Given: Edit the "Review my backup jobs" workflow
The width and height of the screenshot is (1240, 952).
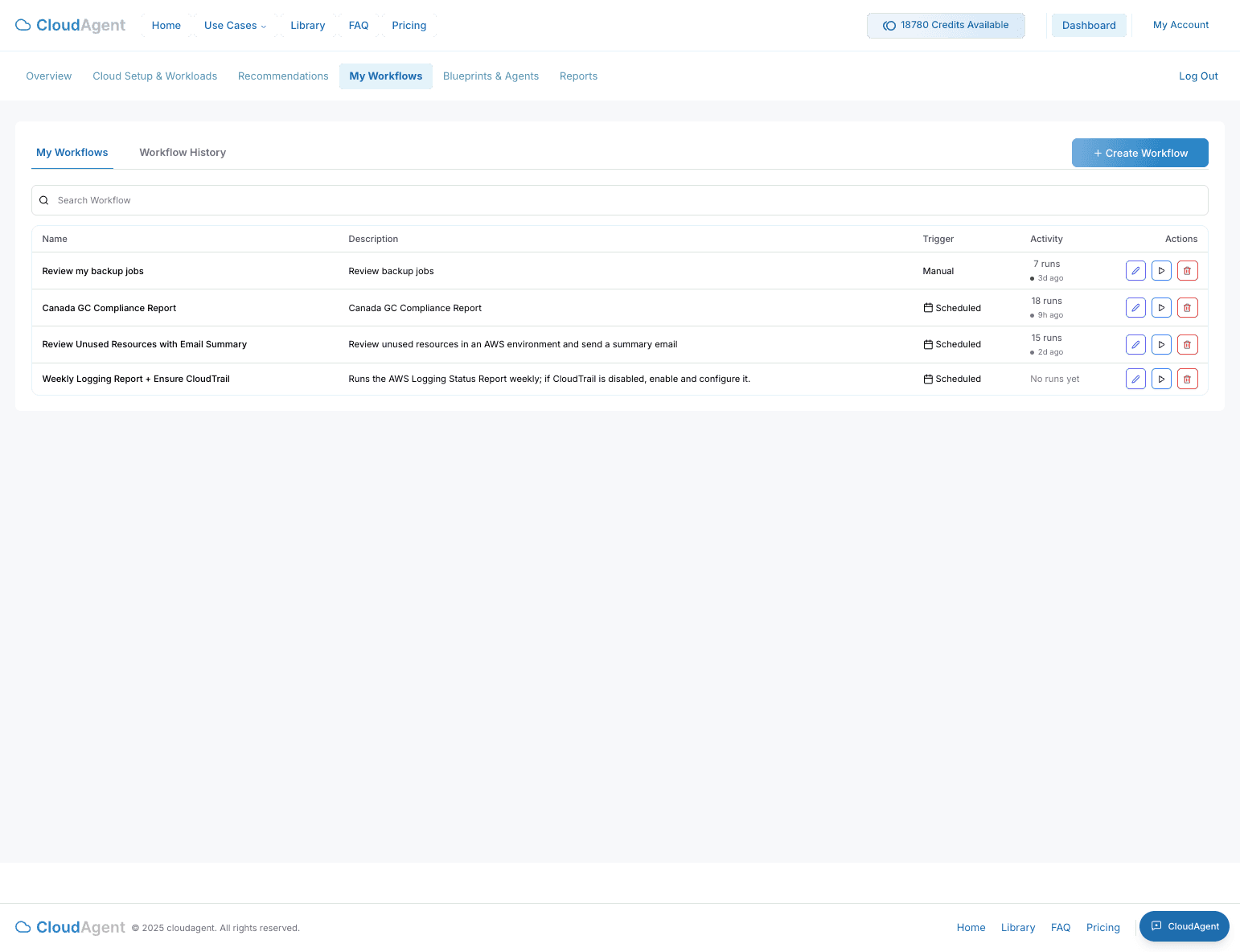Looking at the screenshot, I should (x=1135, y=270).
